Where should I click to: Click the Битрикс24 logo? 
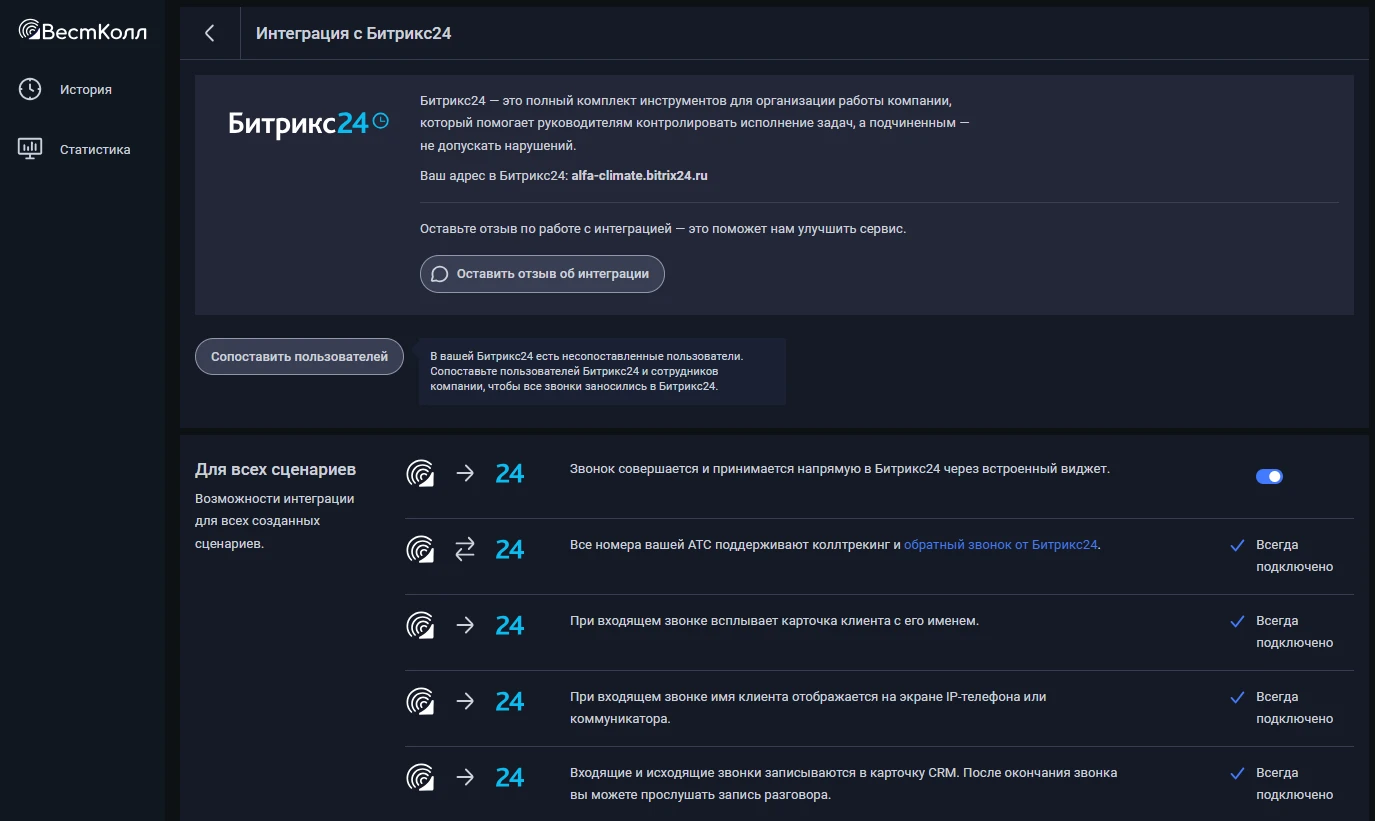[x=308, y=123]
